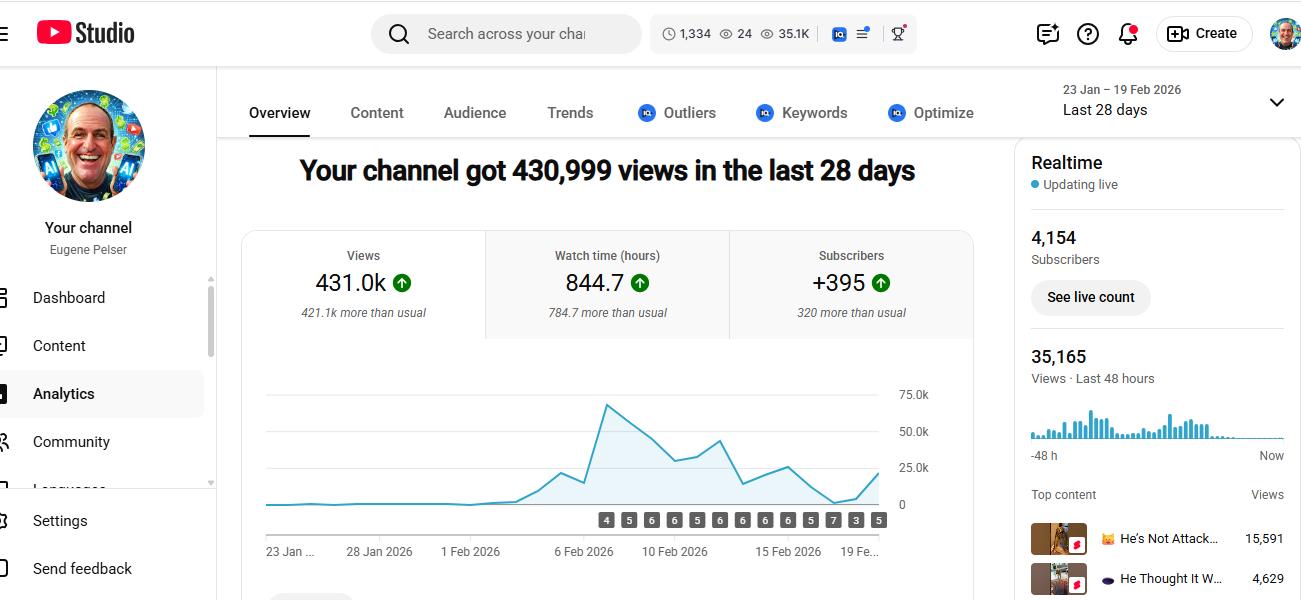Expand the Last 28 days date range dropdown
This screenshot has height=600, width=1301.
tap(1276, 102)
